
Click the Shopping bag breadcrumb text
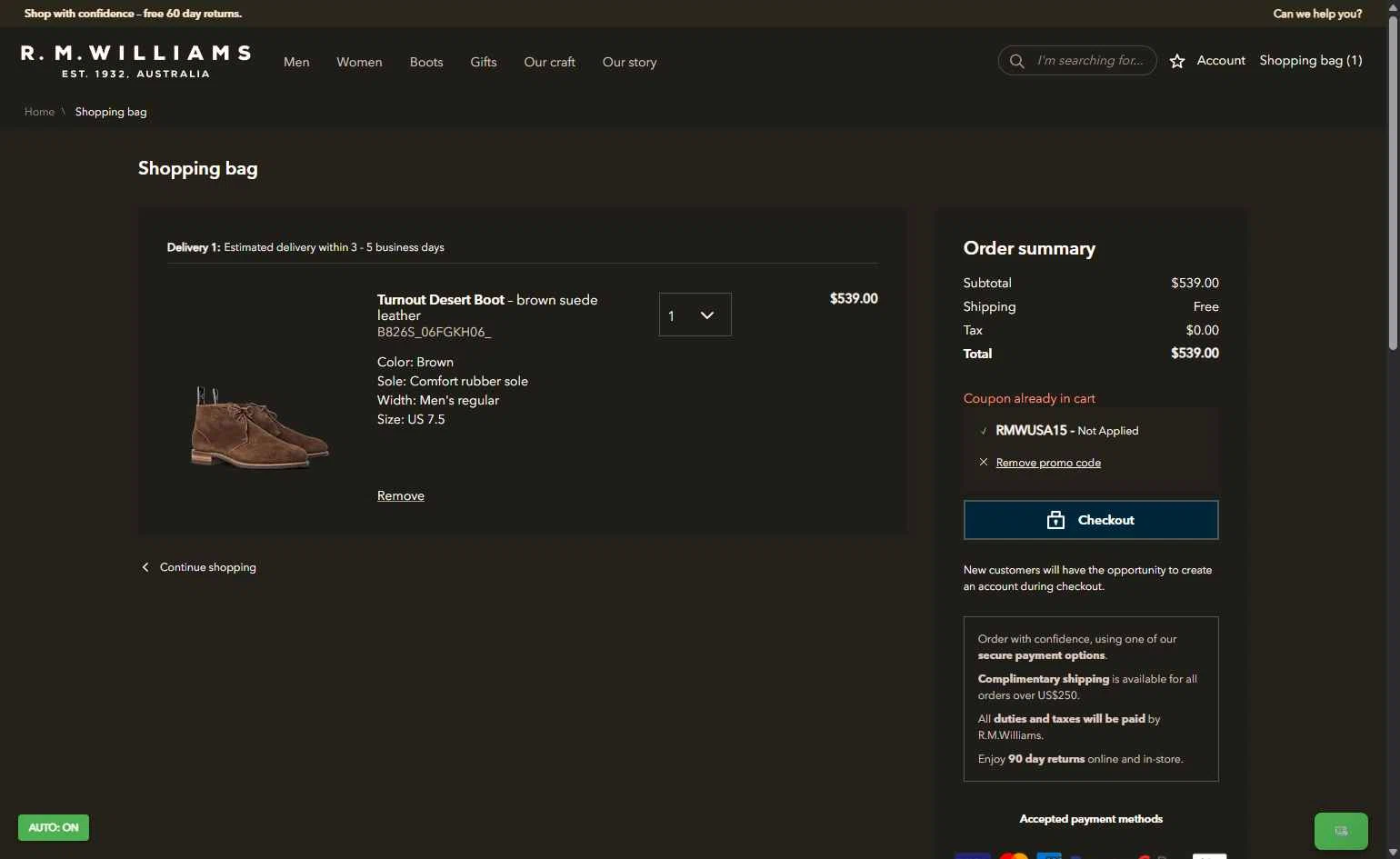click(x=111, y=112)
